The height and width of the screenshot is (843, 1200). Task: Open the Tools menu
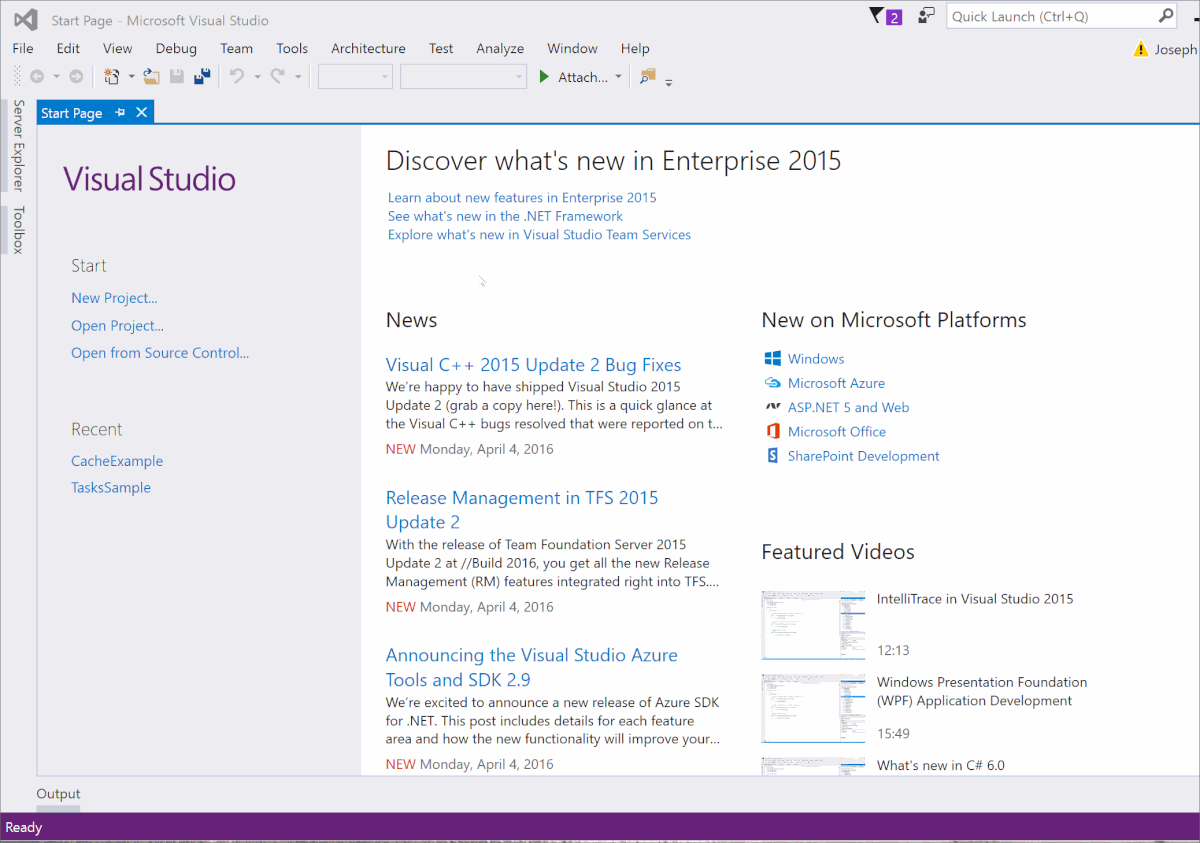292,48
